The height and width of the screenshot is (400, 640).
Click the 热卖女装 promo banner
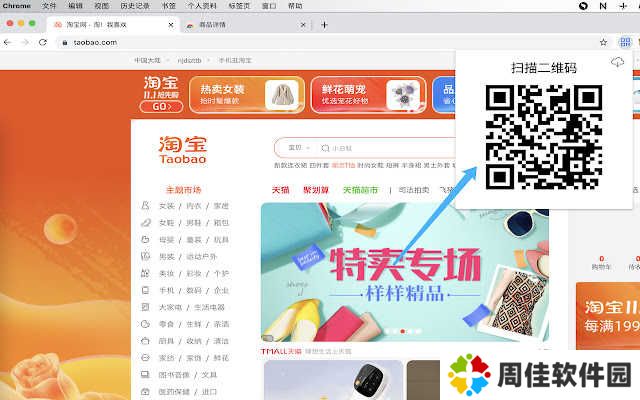point(246,94)
